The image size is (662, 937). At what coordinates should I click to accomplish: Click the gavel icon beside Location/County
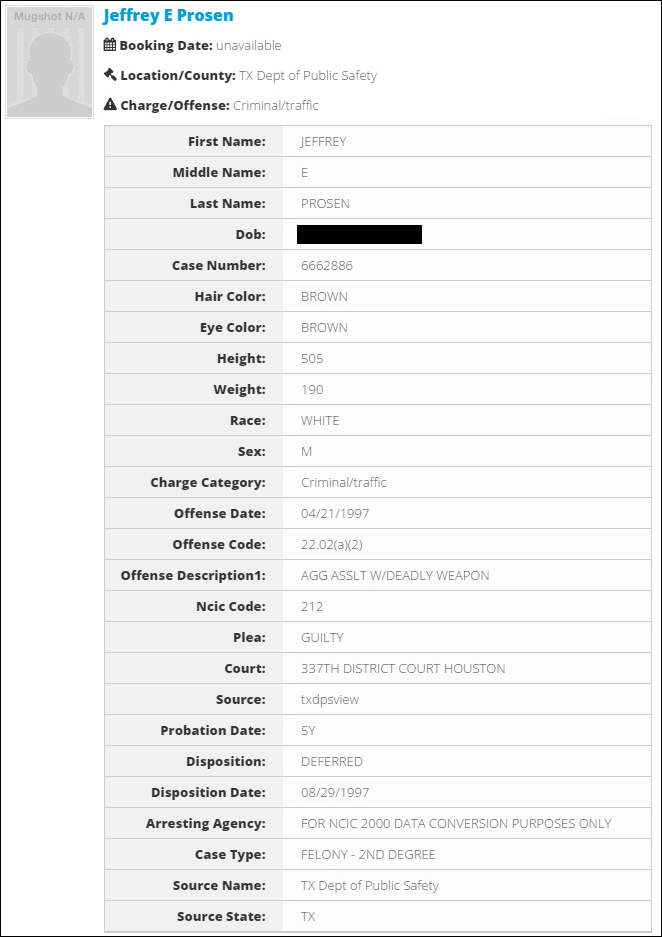pos(109,75)
